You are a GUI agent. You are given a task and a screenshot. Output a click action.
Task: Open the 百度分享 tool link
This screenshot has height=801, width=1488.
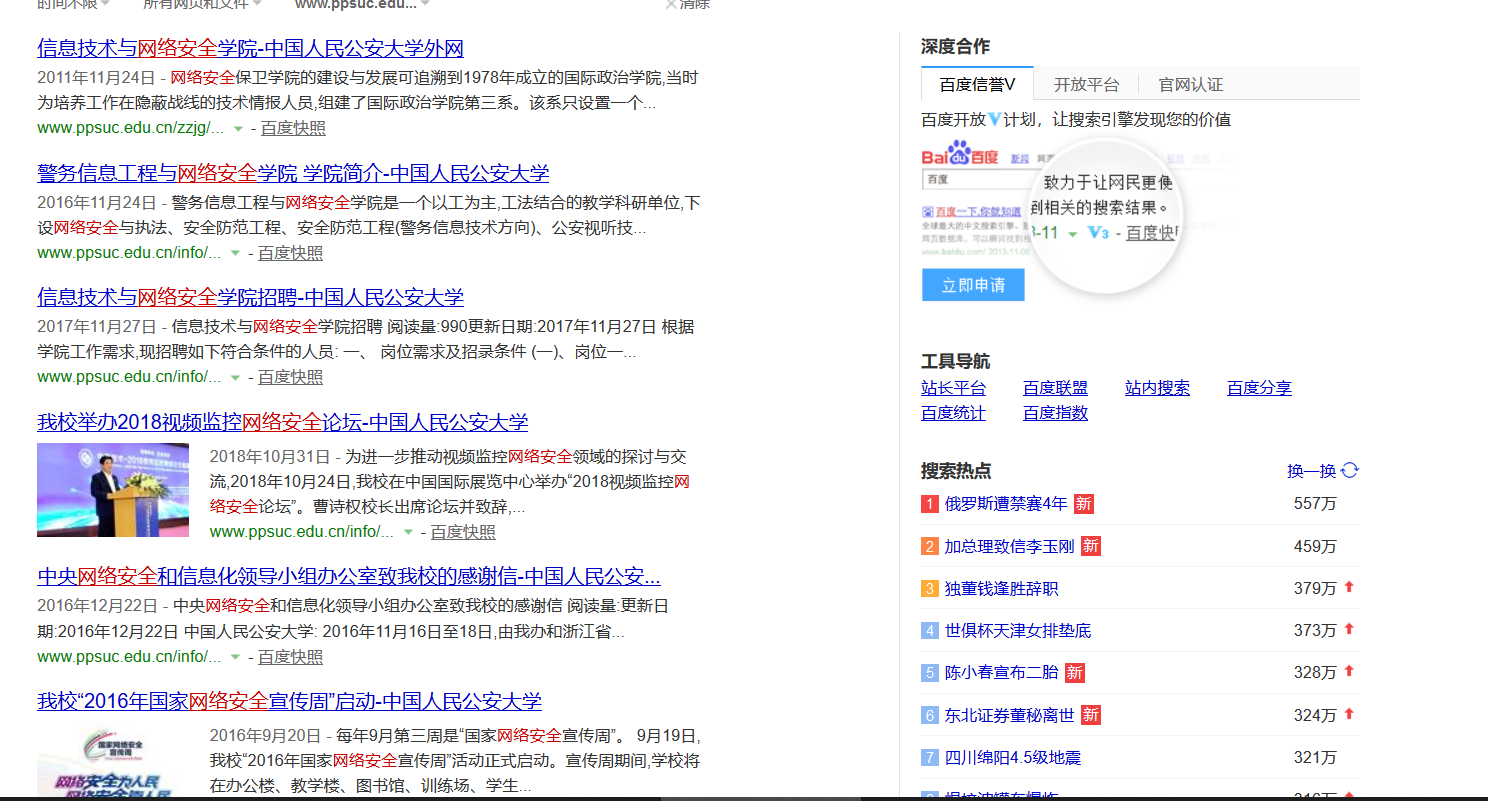coord(1259,388)
